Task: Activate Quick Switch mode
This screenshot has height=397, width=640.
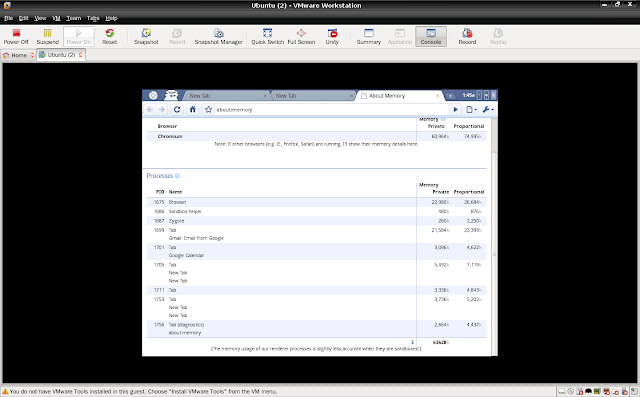Action: (267, 37)
